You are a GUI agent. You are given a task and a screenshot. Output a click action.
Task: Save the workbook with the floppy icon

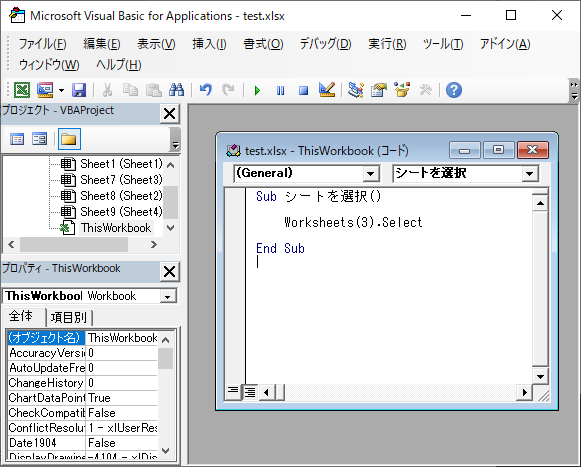[79, 90]
